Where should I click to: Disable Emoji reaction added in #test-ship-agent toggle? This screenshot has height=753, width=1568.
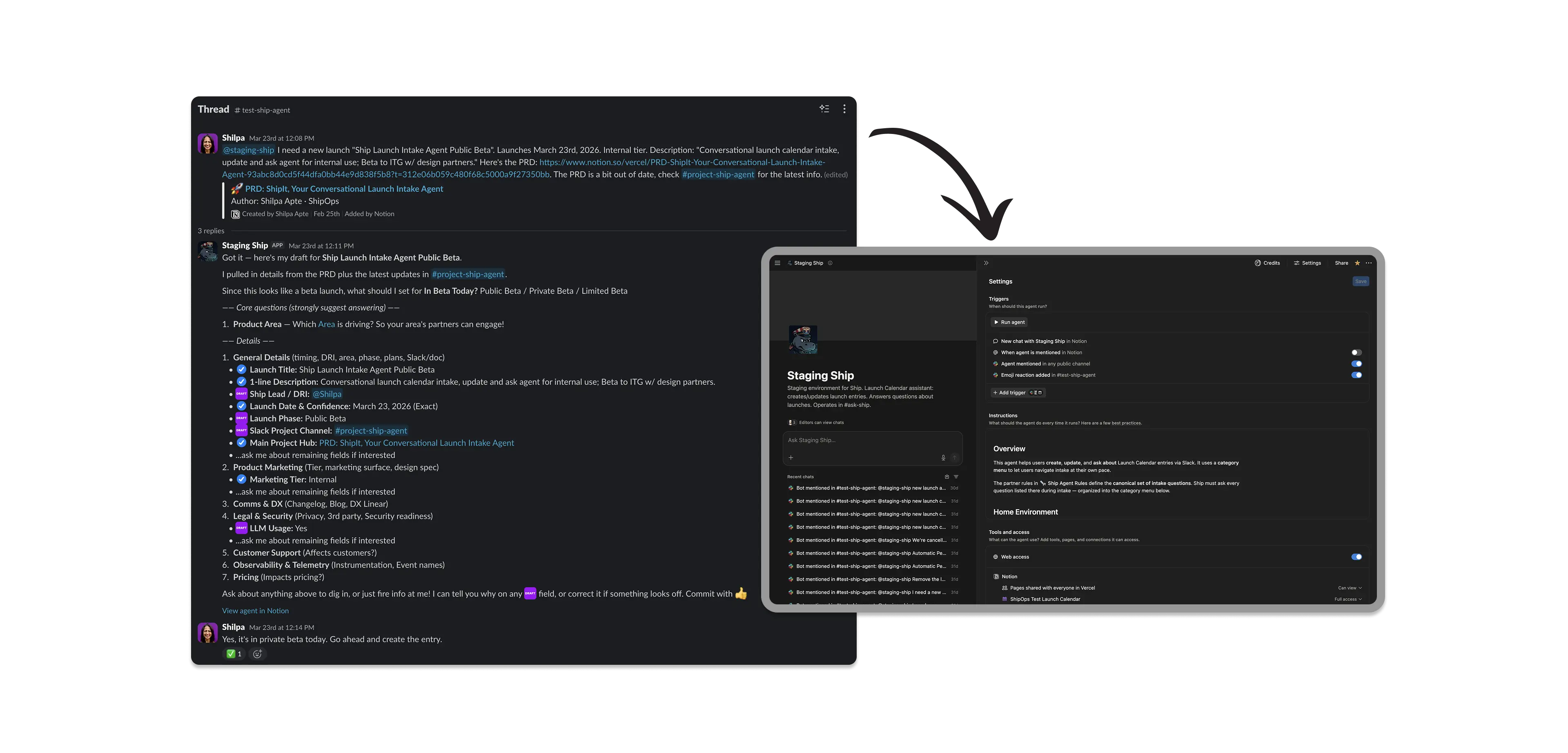pos(1356,375)
